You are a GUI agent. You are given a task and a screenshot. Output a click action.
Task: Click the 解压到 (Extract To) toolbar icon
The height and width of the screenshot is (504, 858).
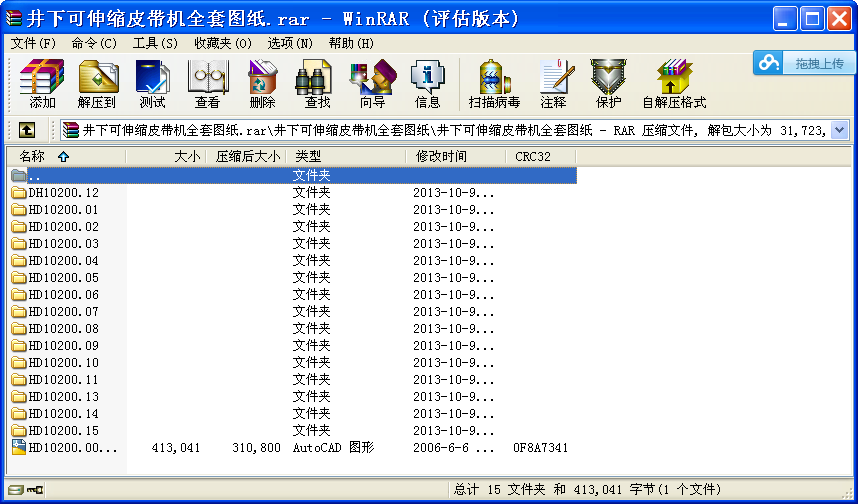tap(97, 82)
